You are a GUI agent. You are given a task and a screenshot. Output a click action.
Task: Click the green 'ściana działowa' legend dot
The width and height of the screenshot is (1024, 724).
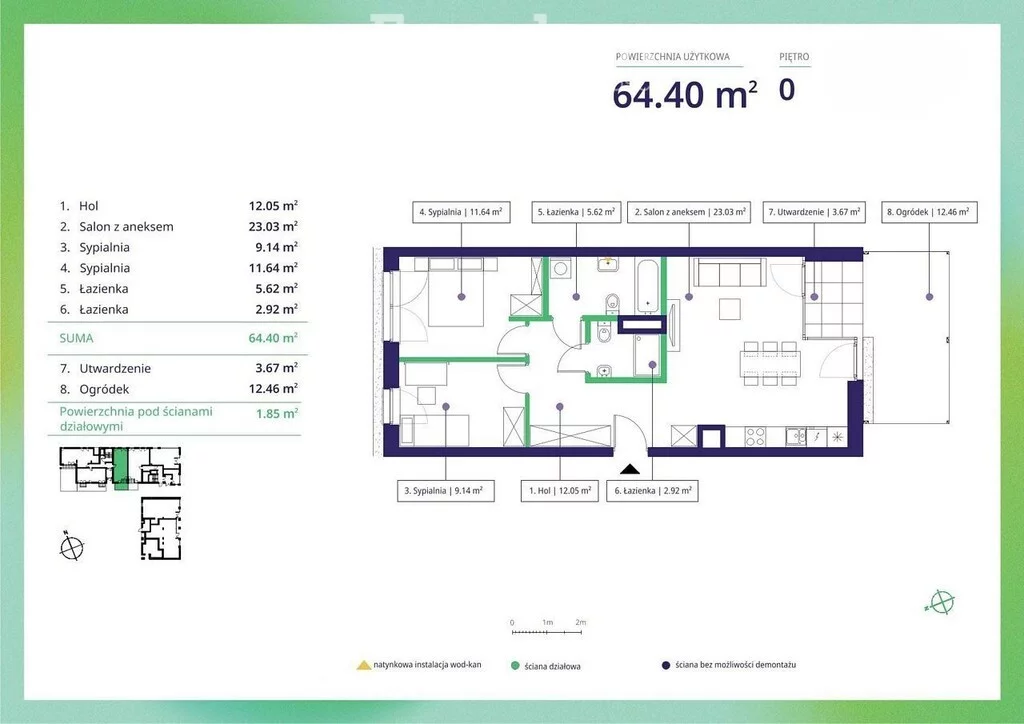point(514,665)
